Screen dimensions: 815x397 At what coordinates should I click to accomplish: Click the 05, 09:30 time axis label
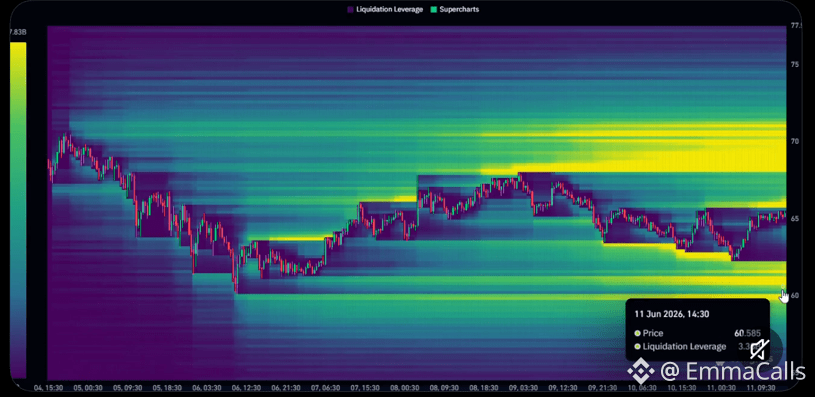coord(127,388)
